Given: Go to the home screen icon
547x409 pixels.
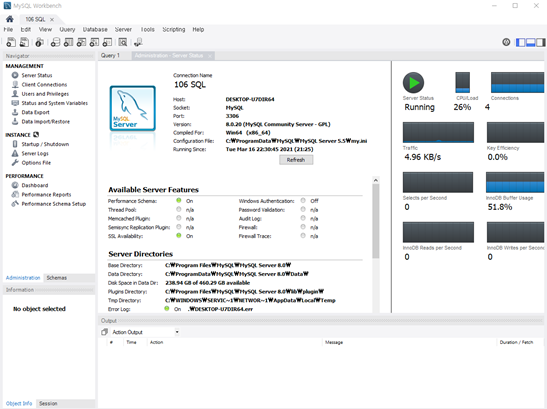Looking at the screenshot, I should [9, 19].
